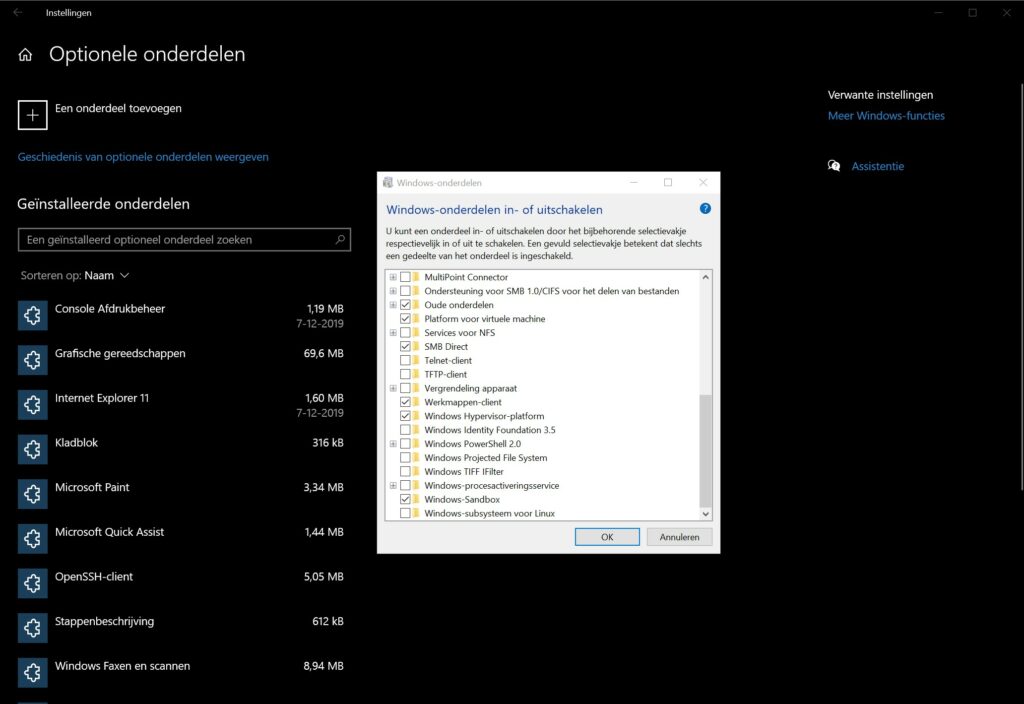Click the Assistentie chat icon
Screen dimensions: 1024x704
pyautogui.click(x=834, y=166)
